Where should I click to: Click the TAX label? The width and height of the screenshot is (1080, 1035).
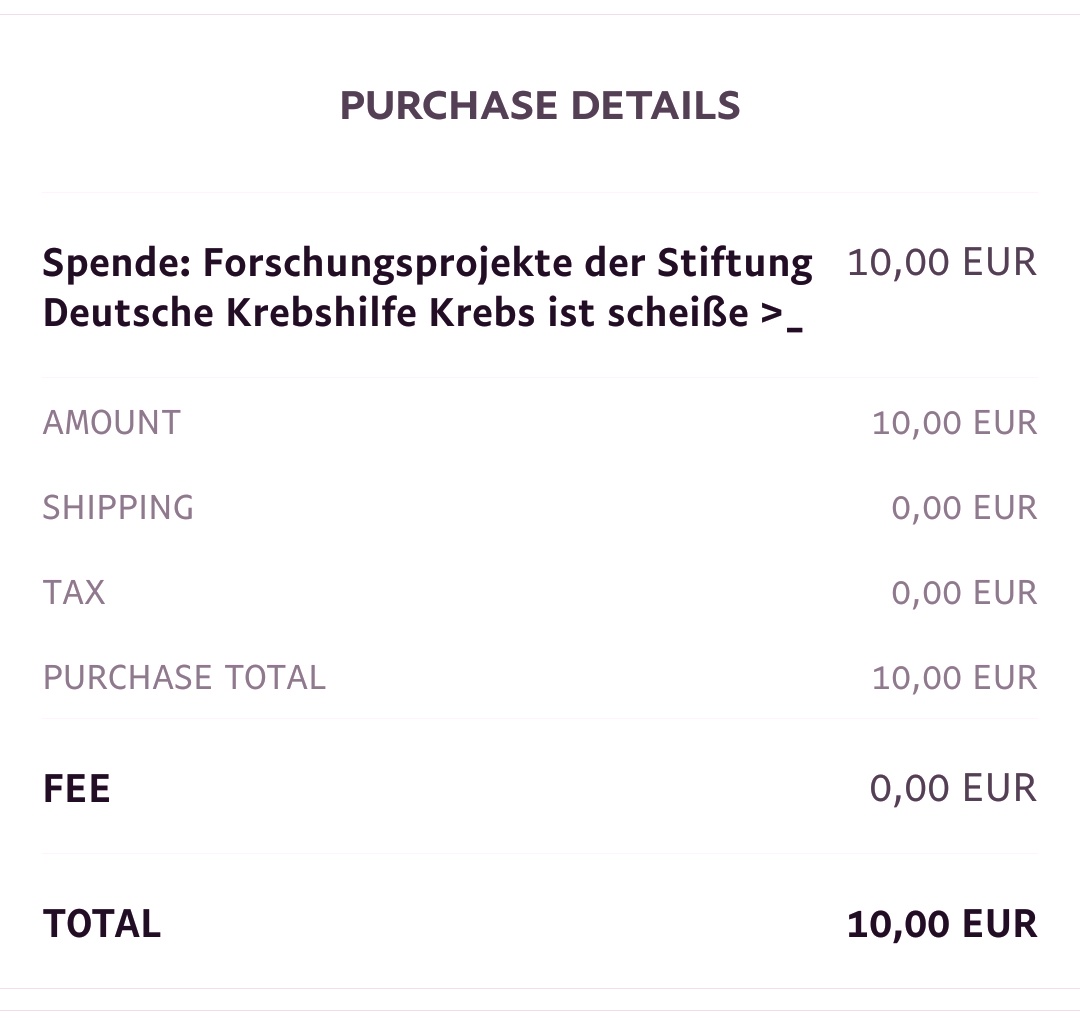(74, 593)
